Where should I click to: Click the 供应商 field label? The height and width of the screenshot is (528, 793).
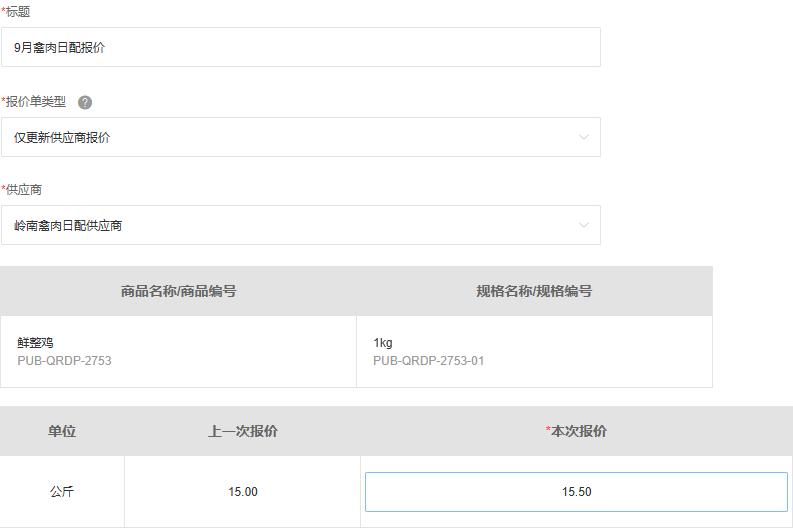[x=21, y=190]
